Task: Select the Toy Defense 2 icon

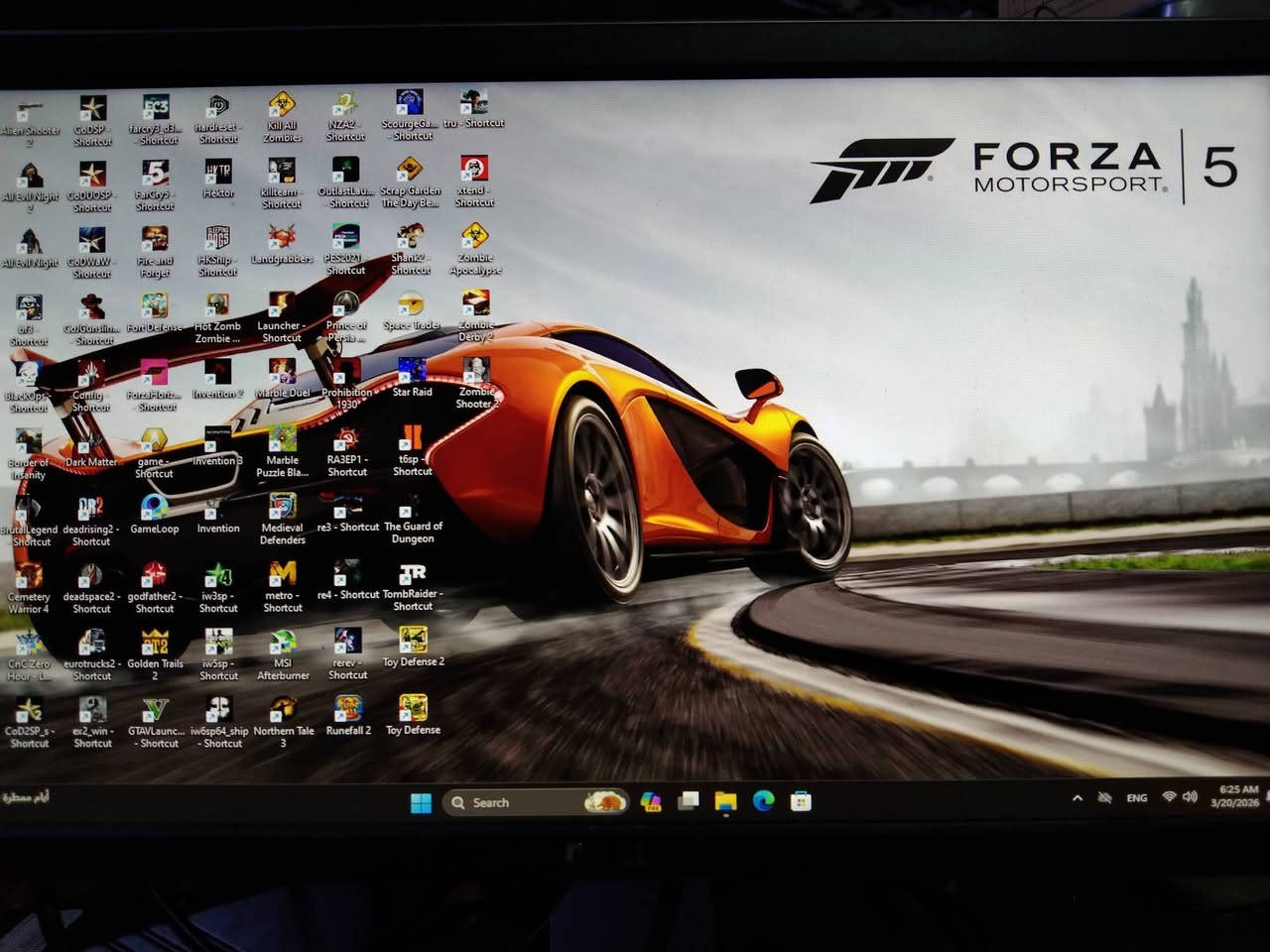Action: pos(413,642)
